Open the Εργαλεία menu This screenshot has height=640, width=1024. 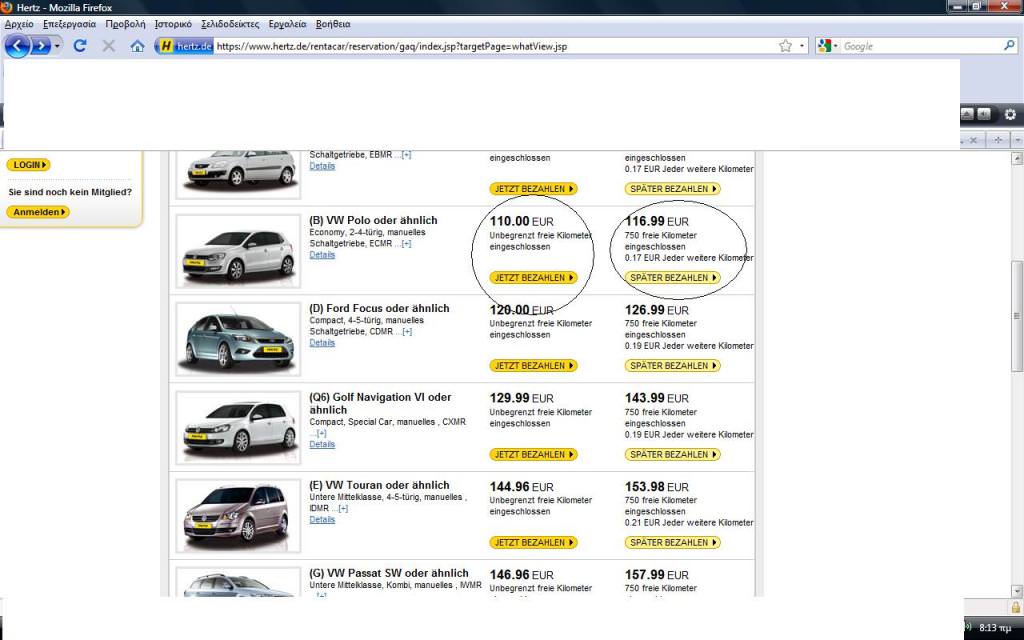point(287,24)
